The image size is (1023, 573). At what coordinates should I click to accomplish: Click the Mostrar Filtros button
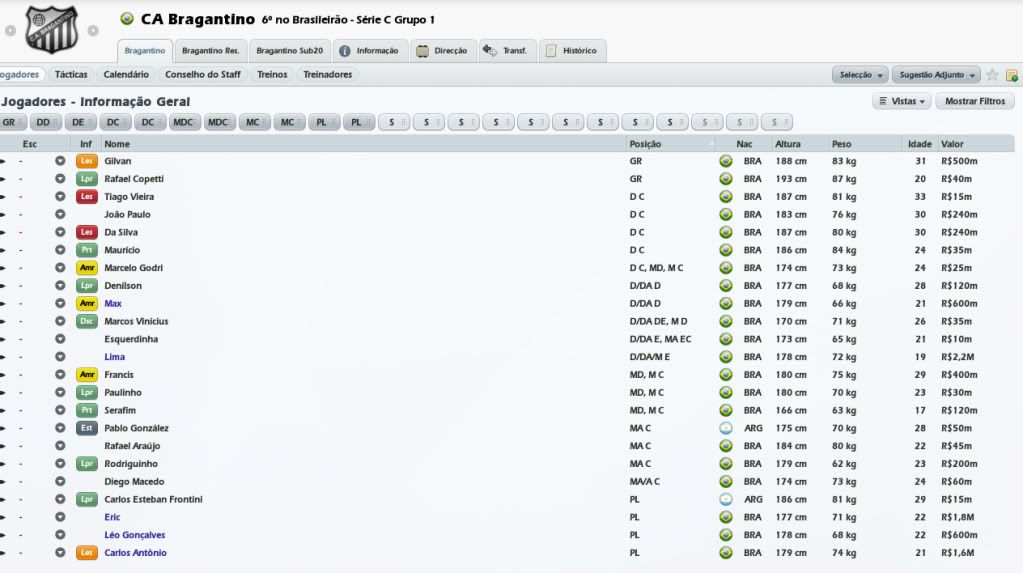point(975,101)
